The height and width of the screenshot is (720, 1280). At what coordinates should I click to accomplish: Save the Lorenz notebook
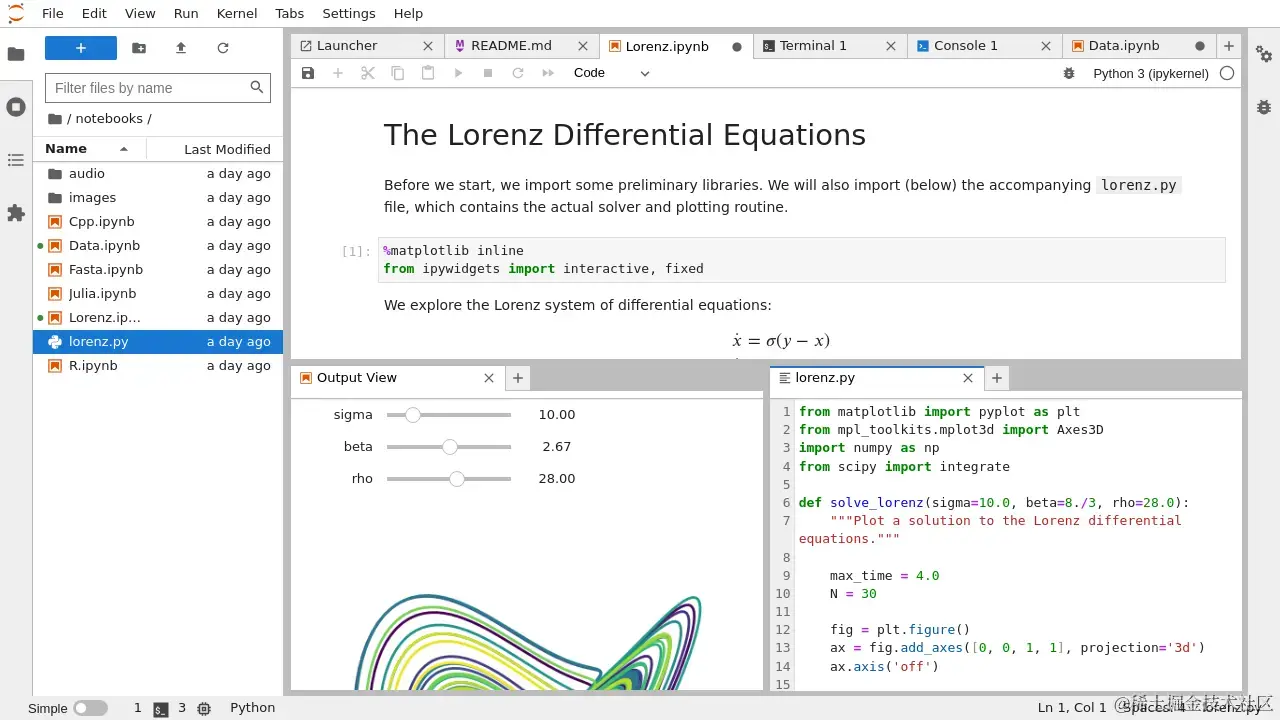308,73
